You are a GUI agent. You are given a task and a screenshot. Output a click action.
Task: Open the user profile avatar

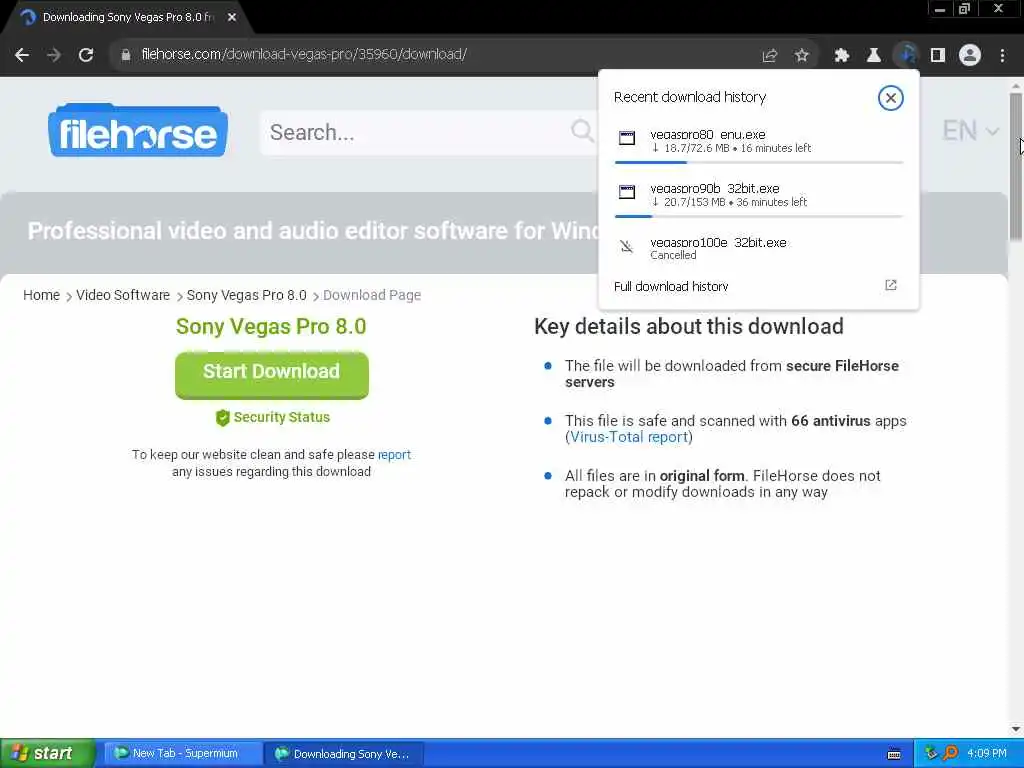(x=970, y=56)
